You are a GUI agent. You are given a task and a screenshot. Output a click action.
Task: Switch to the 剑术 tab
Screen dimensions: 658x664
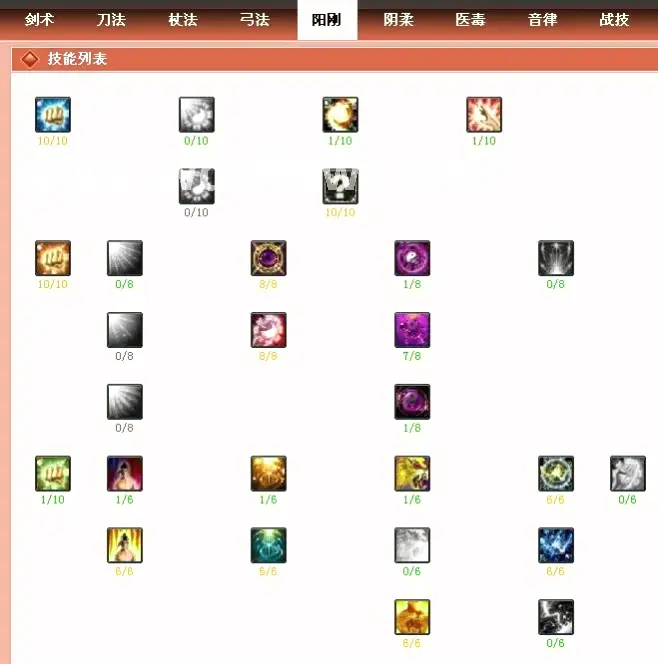39,20
